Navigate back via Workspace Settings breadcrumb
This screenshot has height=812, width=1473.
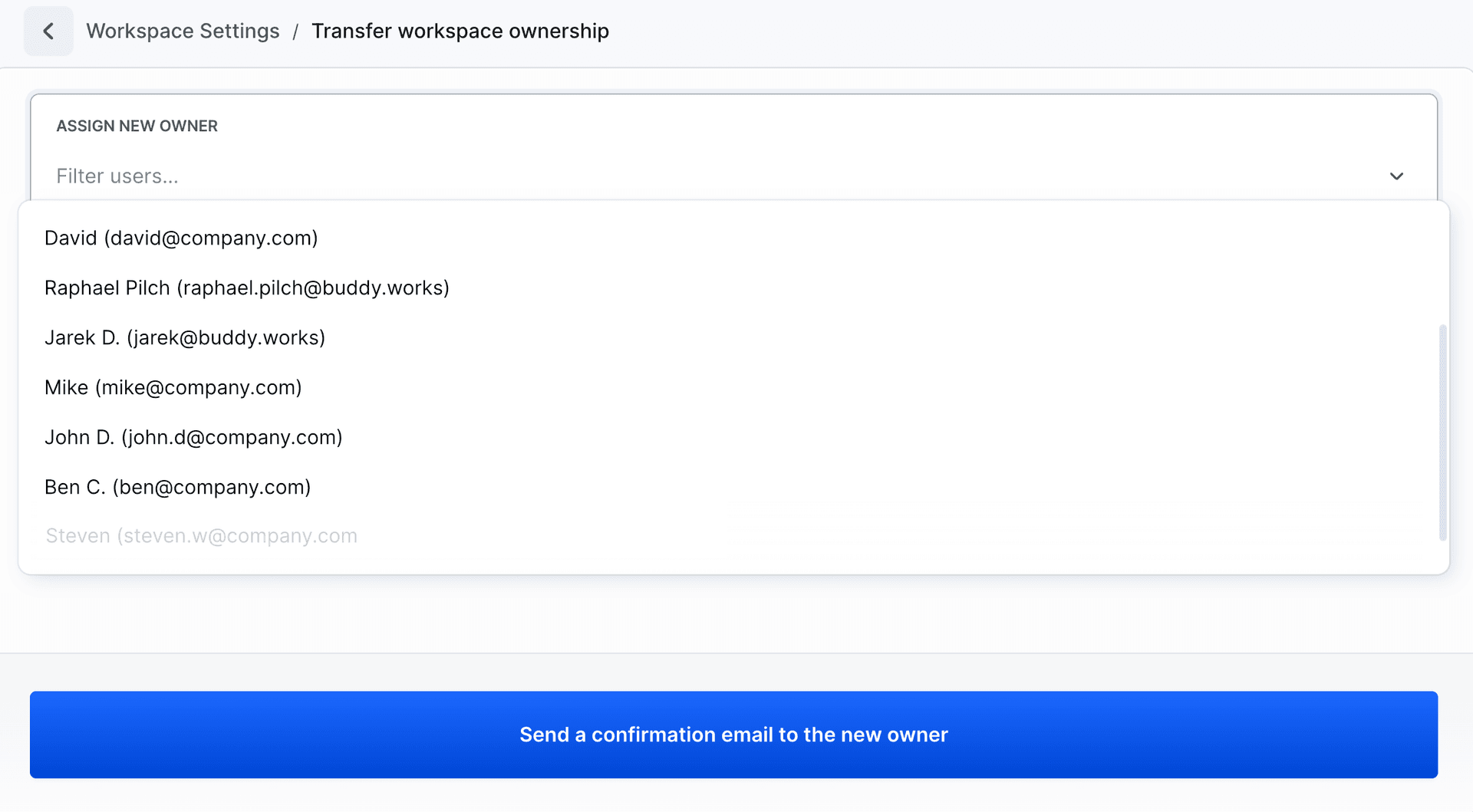(183, 31)
